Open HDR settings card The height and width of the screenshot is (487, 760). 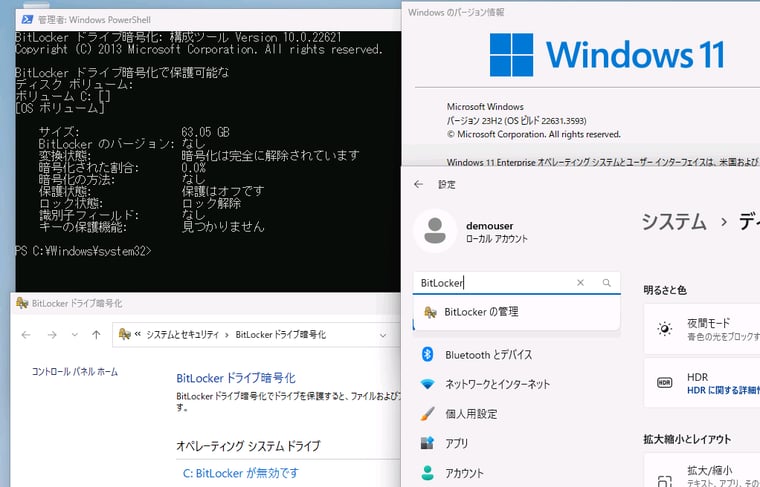point(702,383)
